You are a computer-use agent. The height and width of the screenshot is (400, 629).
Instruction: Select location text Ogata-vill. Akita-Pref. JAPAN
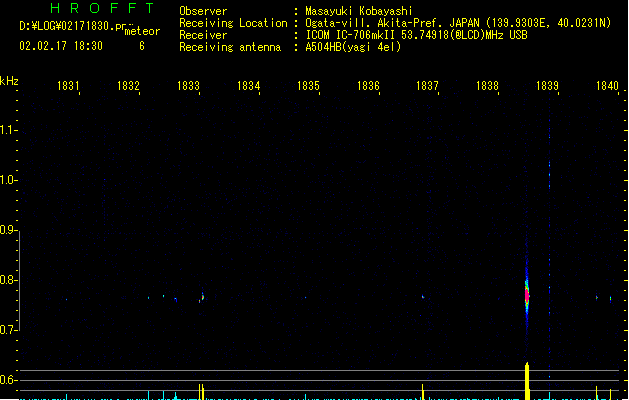coord(392,23)
